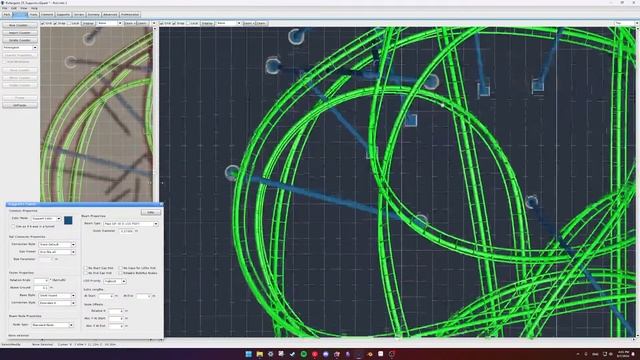This screenshot has width=640, height=360.
Task: Click the Import Coaster button
Action: [x=20, y=33]
